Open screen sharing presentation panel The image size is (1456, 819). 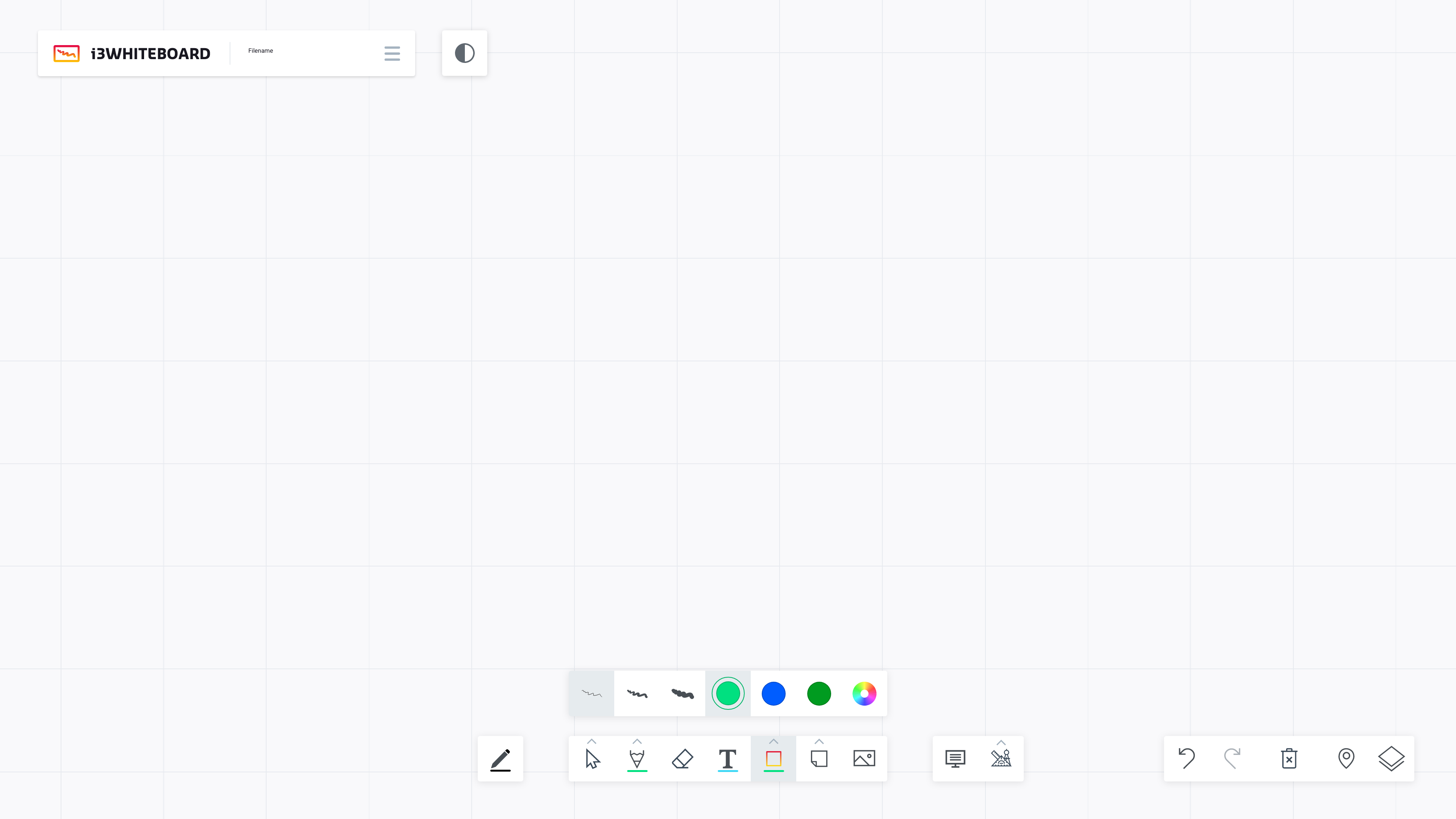point(955,758)
